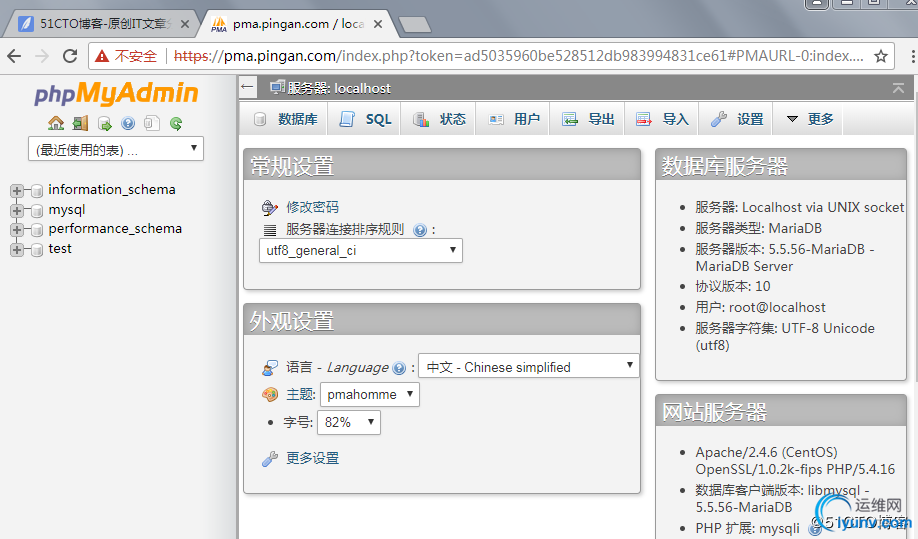
Task: Open the 设置 tab
Action: 737,119
